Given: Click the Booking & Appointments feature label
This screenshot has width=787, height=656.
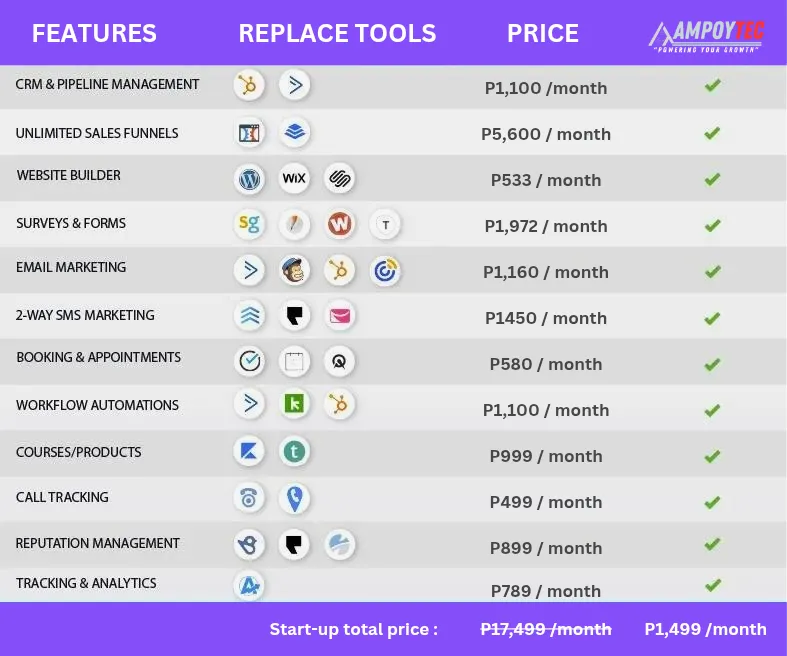Looking at the screenshot, I should point(98,357).
